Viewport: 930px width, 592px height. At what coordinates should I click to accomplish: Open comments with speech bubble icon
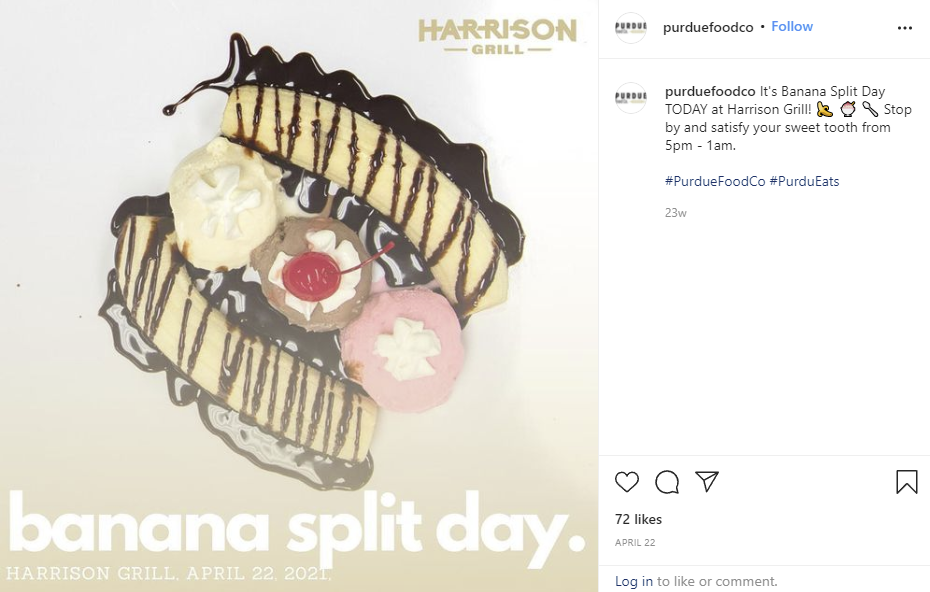[667, 482]
